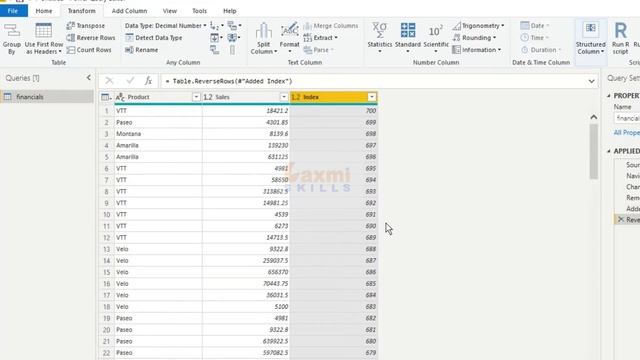Click the Index value 700 cell
The image size is (640, 360).
click(333, 111)
